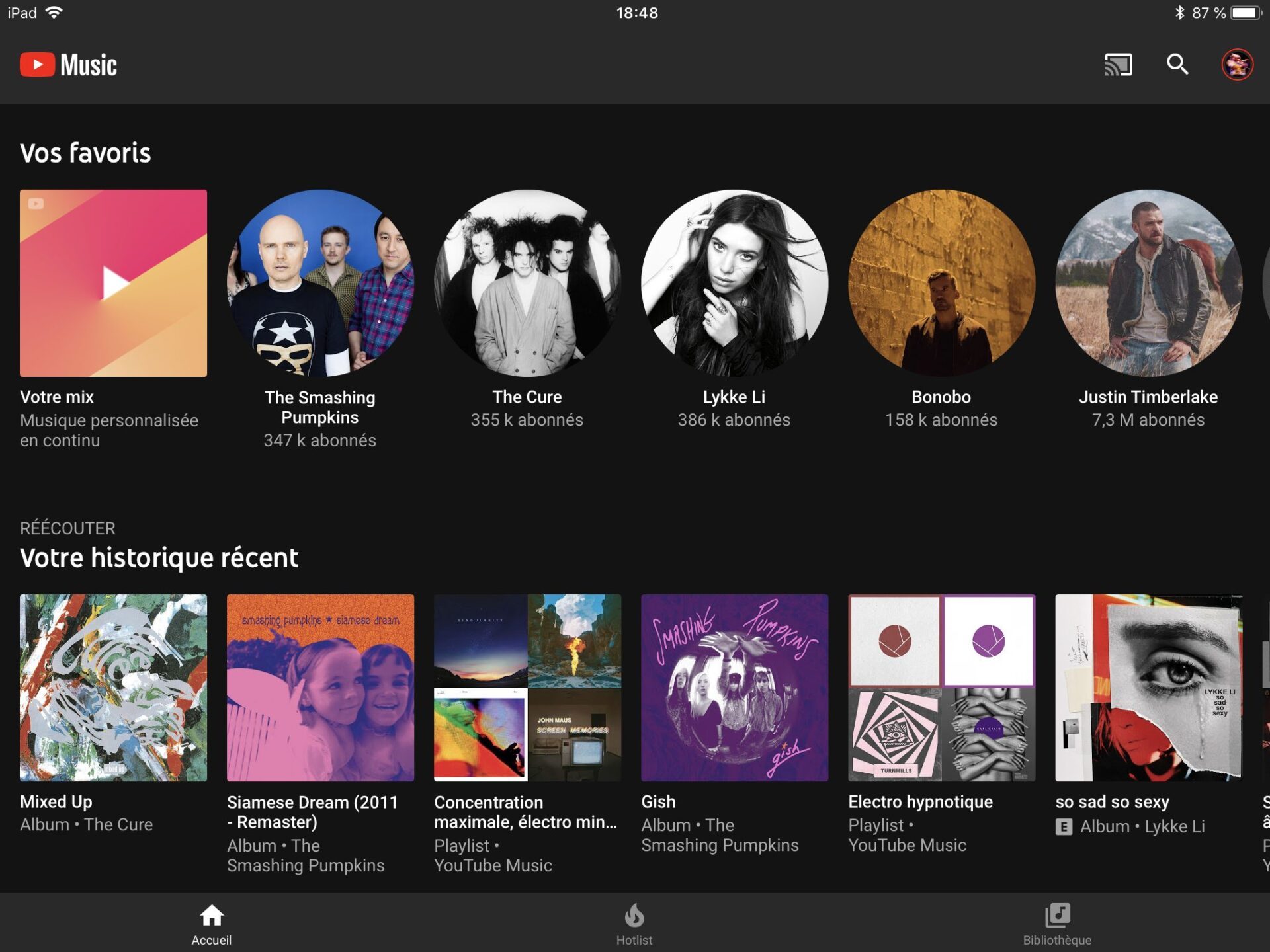Open the account profile avatar
The height and width of the screenshot is (952, 1270).
pos(1237,65)
